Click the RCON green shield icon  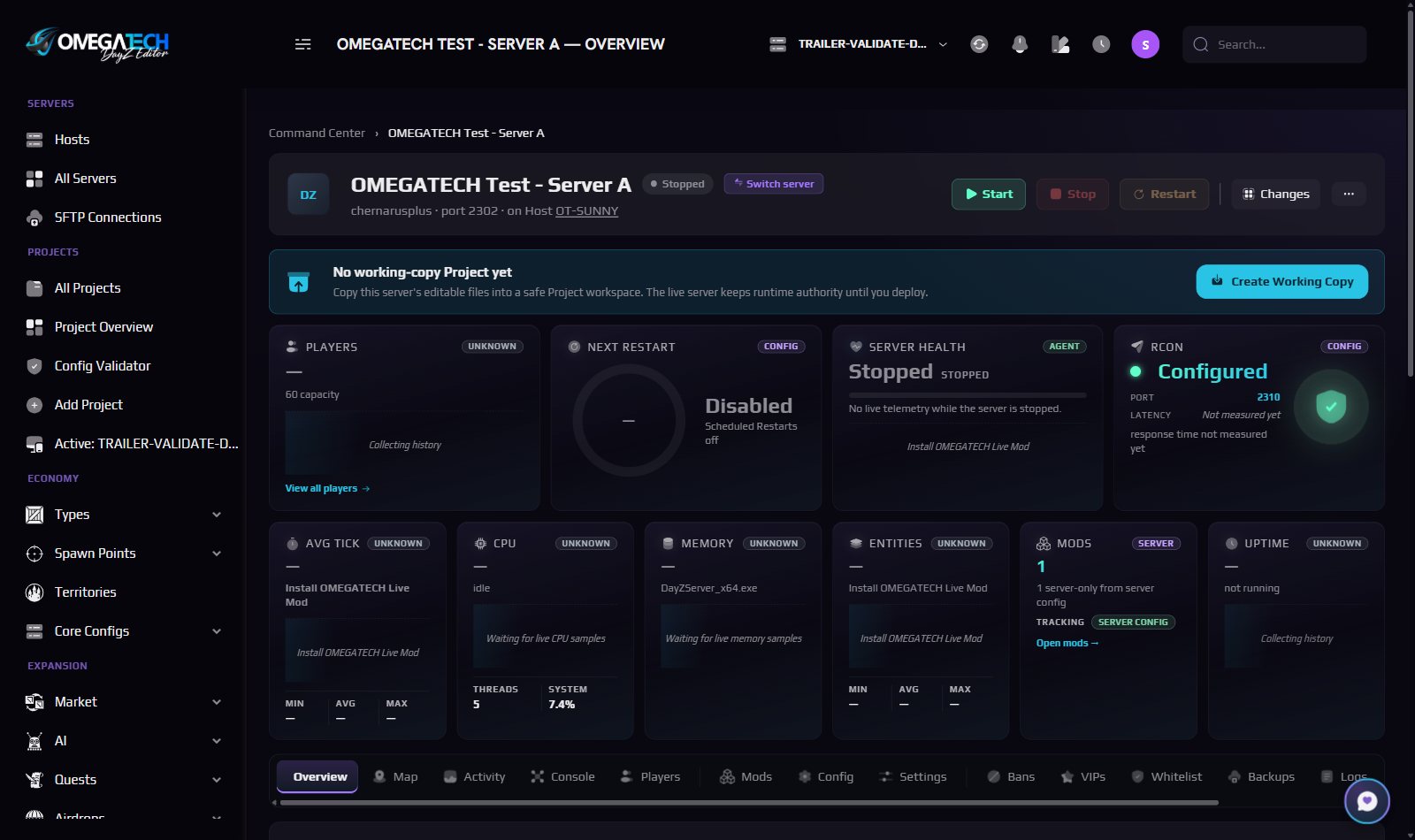coord(1331,406)
